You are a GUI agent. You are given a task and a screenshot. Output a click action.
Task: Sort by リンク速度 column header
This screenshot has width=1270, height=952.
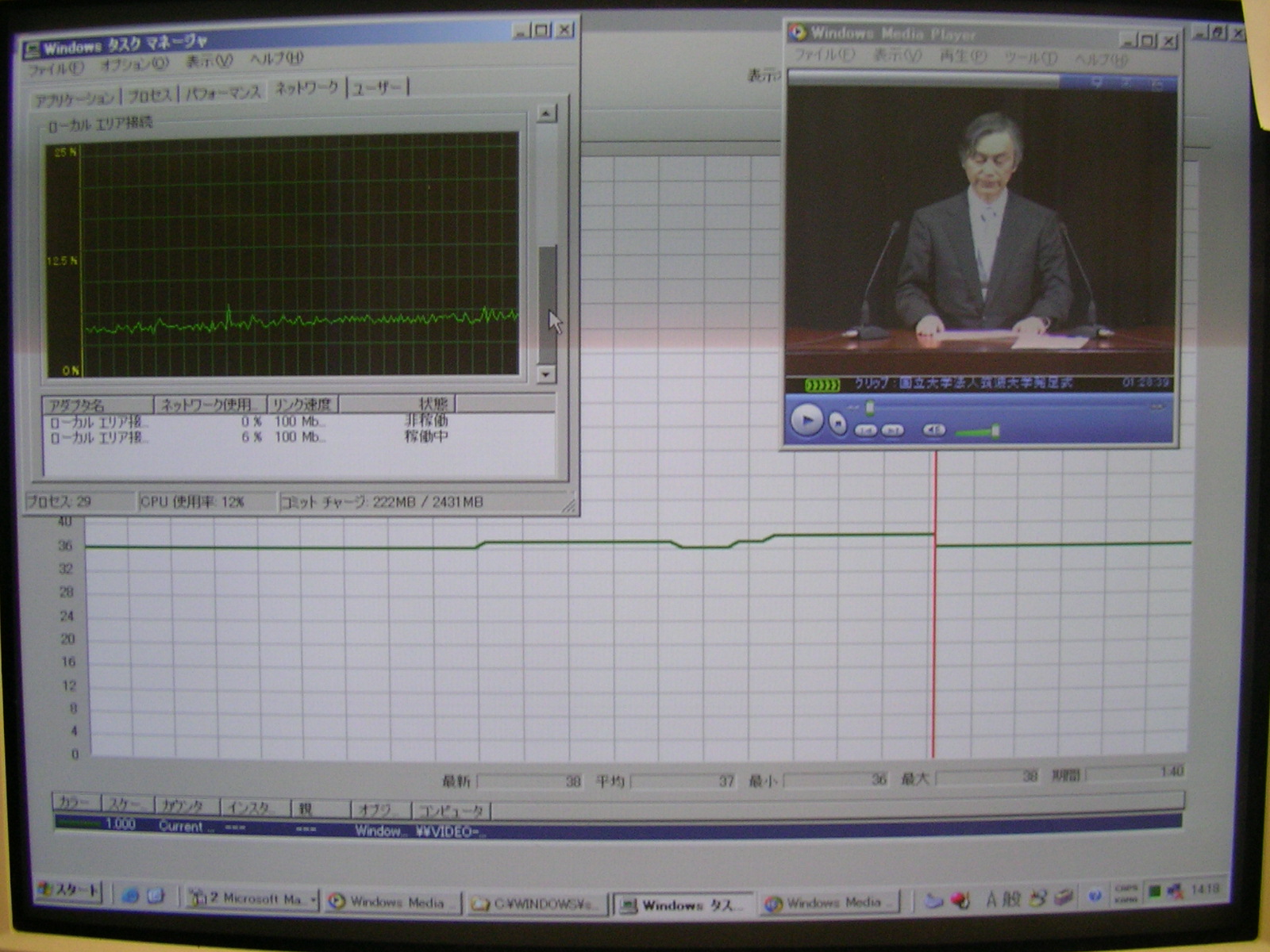pos(302,404)
